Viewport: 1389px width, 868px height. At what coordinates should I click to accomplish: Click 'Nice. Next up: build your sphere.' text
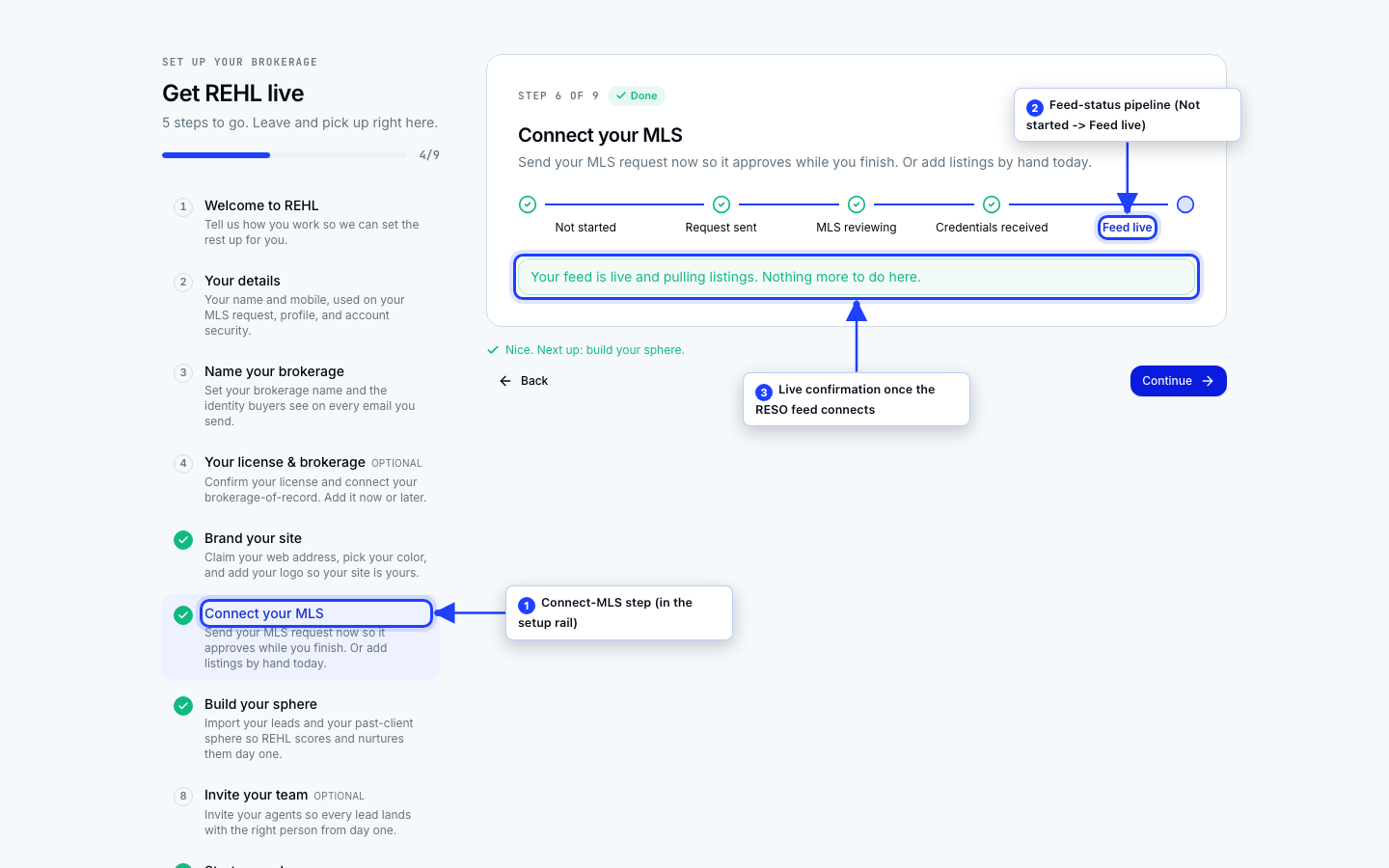pyautogui.click(x=595, y=350)
